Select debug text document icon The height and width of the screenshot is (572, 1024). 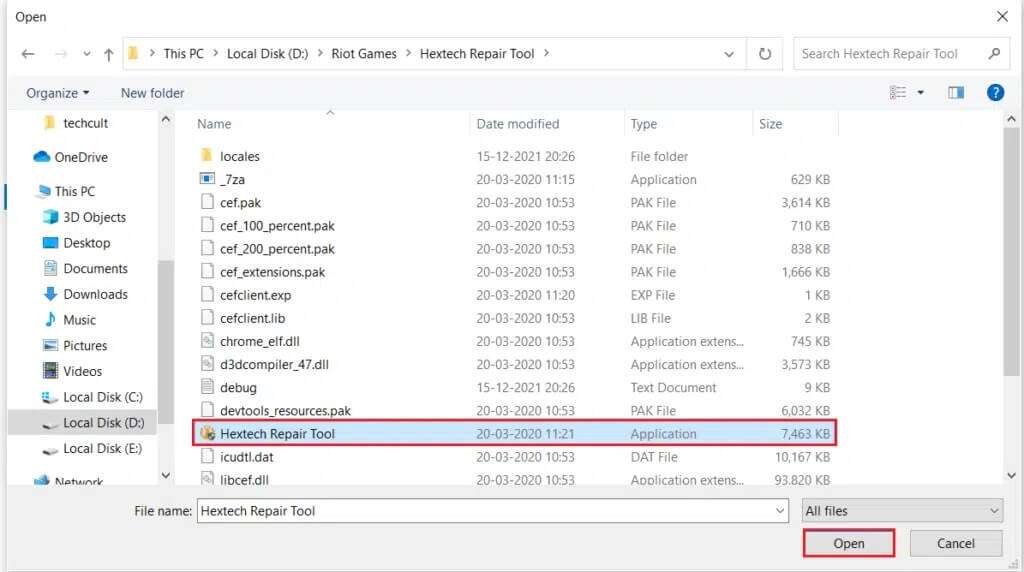click(207, 387)
